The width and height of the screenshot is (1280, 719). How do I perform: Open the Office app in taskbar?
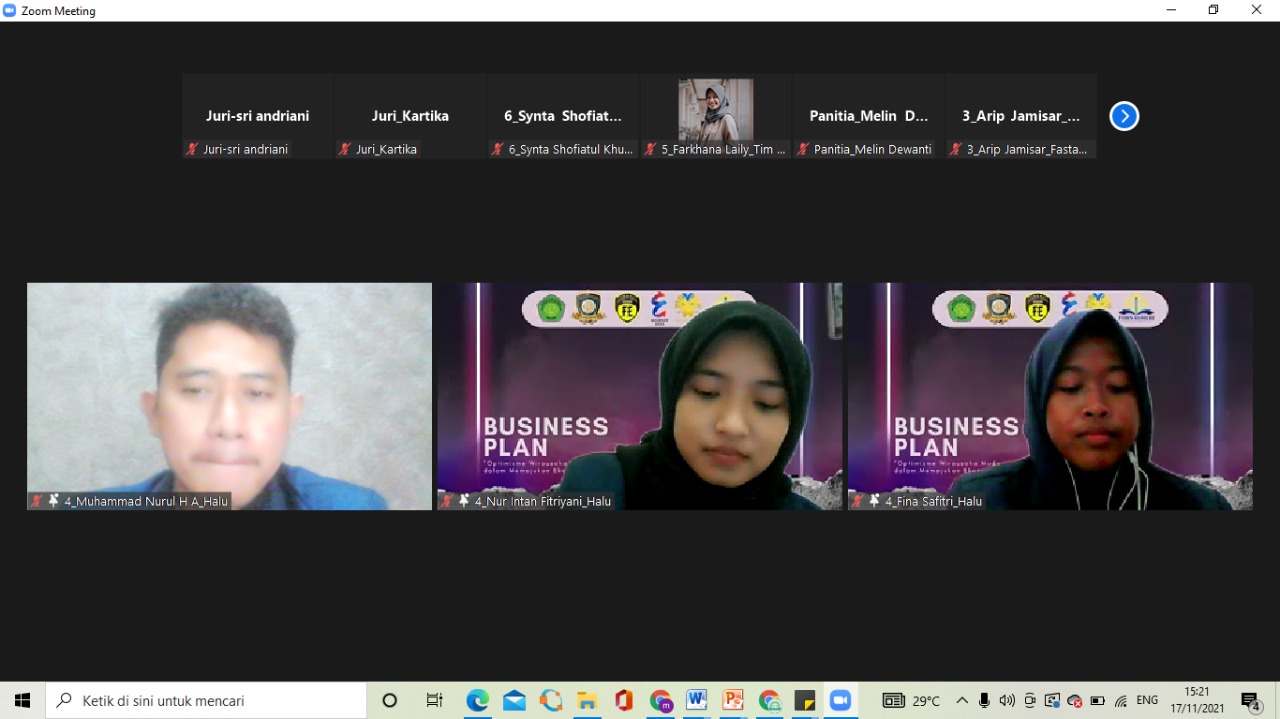[x=624, y=701]
